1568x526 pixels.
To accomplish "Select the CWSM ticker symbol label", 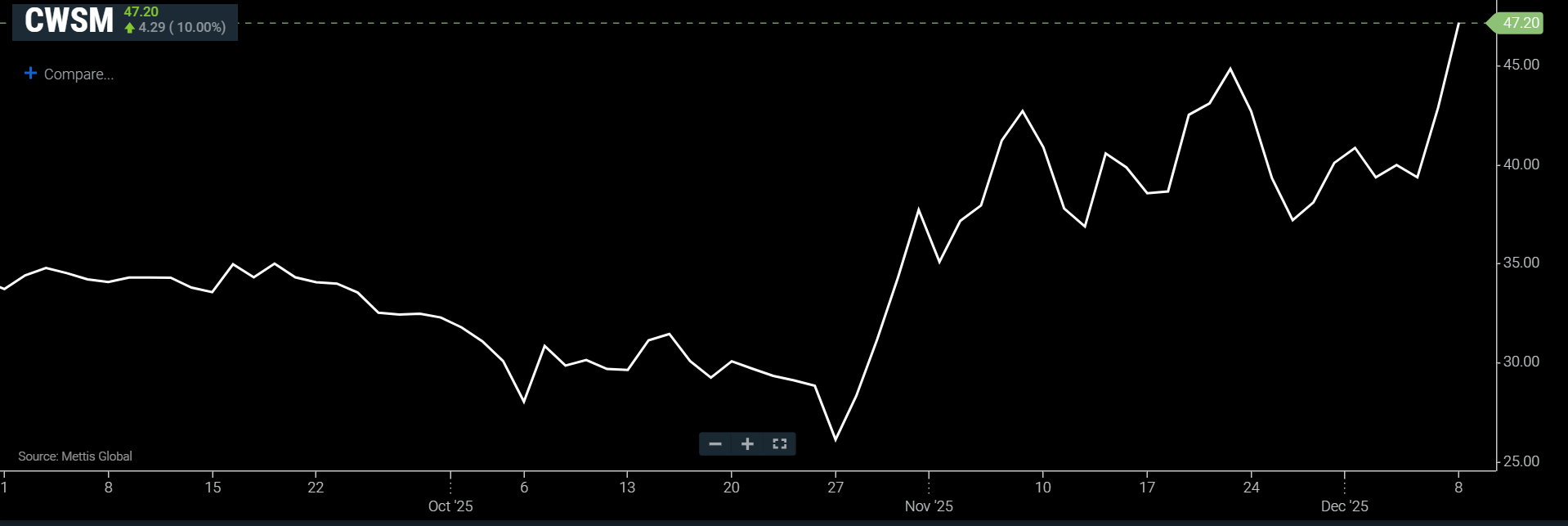I will coord(69,21).
